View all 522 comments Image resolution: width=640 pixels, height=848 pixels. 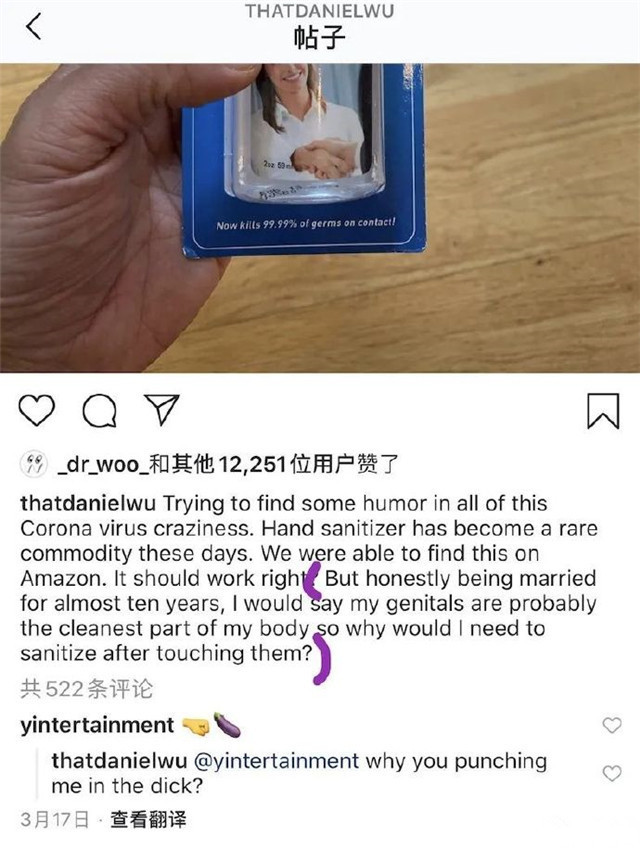click(x=87, y=688)
